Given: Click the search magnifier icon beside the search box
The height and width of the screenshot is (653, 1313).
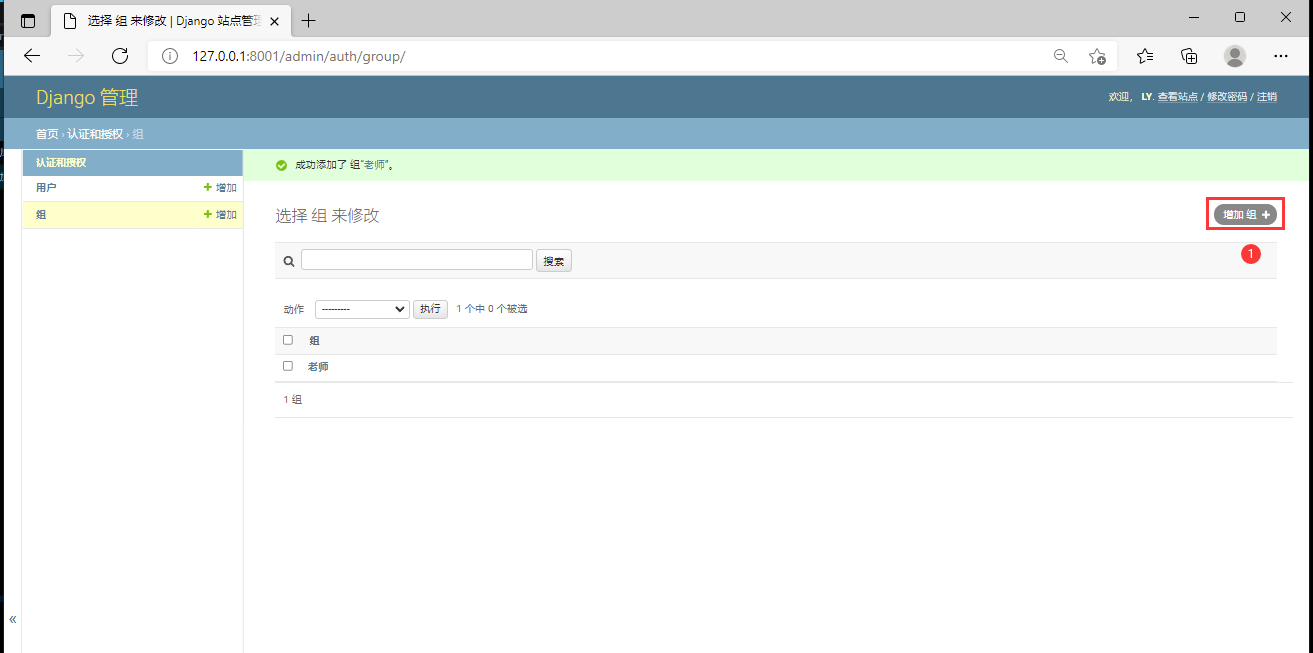Looking at the screenshot, I should click(289, 261).
